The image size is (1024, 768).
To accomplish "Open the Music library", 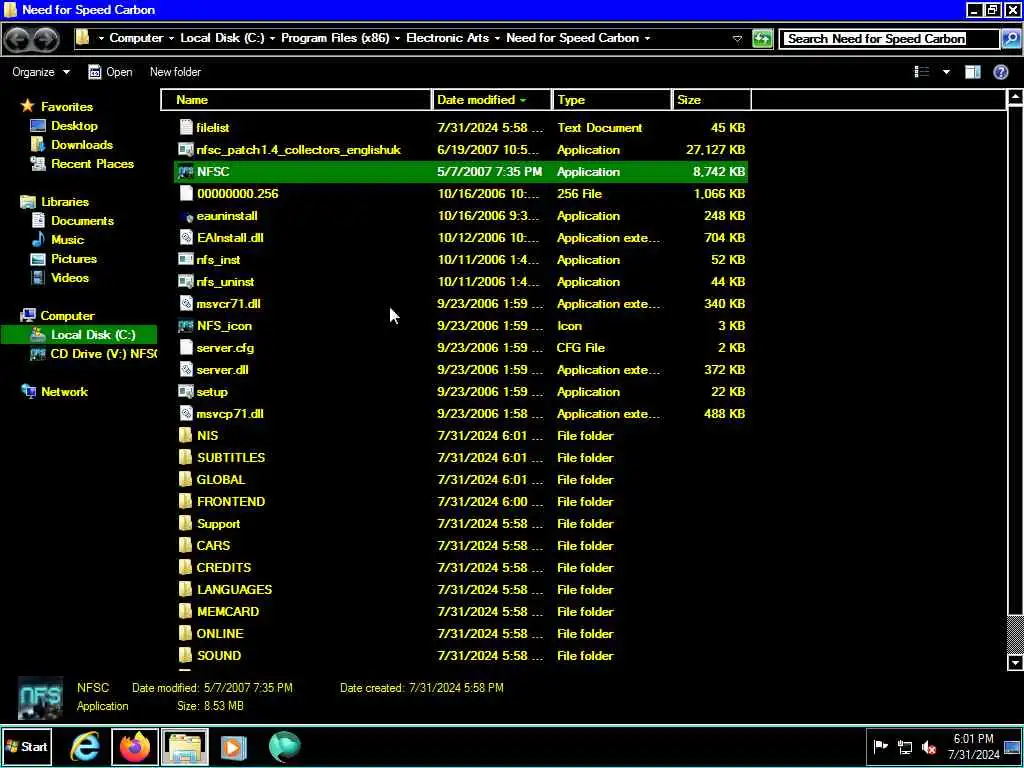I will click(x=67, y=240).
